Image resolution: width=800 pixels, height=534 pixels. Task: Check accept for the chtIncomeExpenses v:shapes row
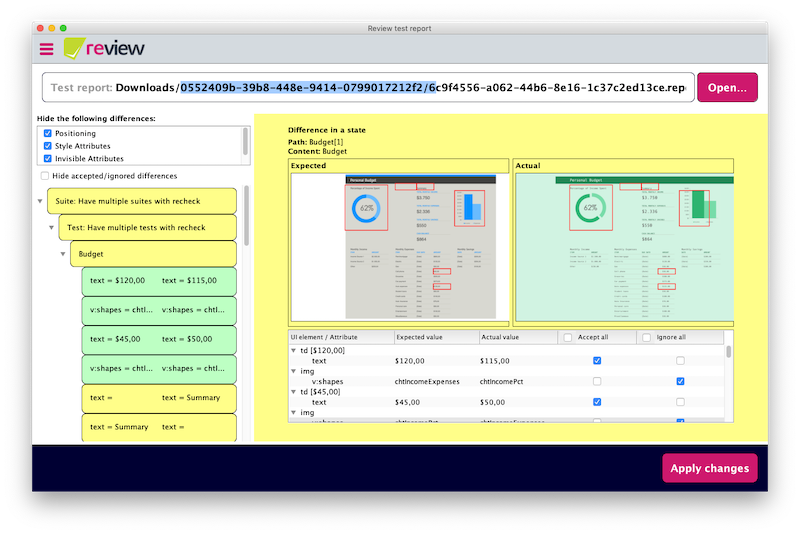pyautogui.click(x=597, y=381)
